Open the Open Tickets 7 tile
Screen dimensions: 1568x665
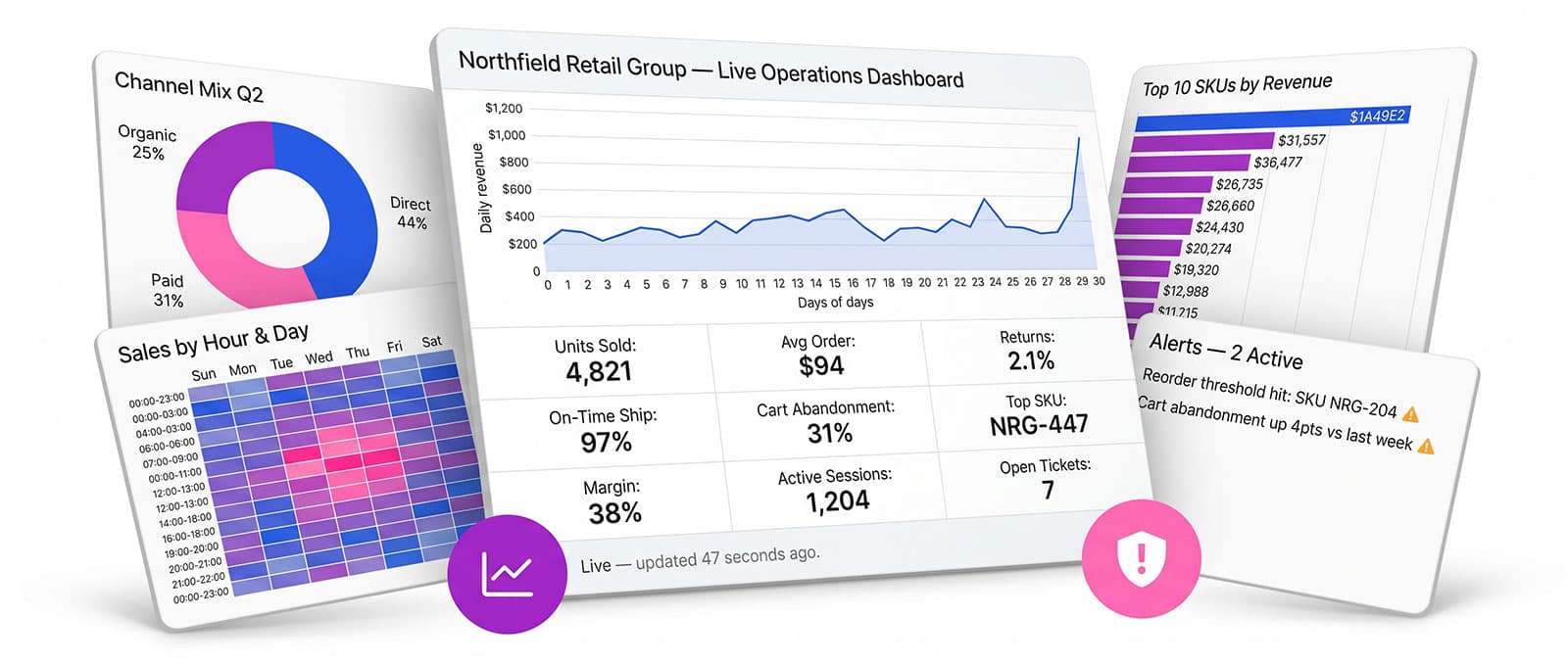(x=1046, y=479)
